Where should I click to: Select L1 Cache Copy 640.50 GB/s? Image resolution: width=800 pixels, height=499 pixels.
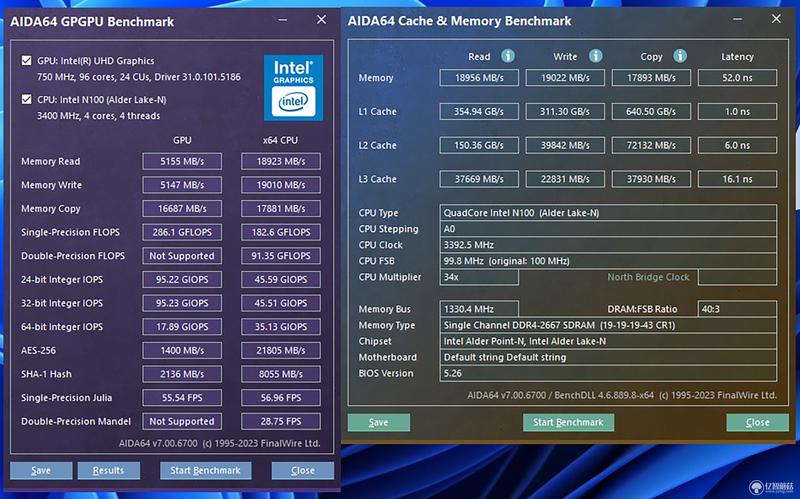pyautogui.click(x=652, y=111)
